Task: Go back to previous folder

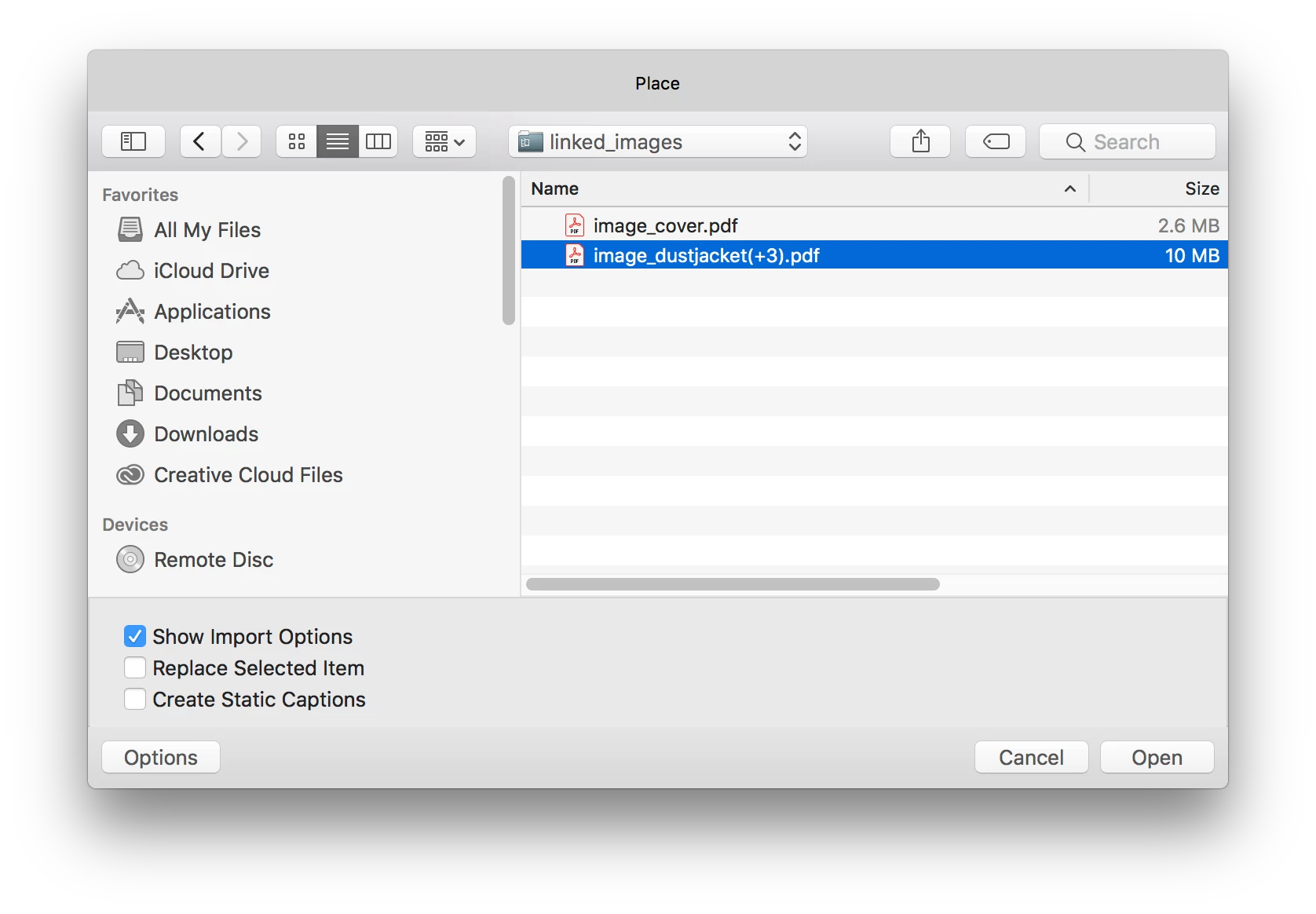Action: tap(199, 141)
